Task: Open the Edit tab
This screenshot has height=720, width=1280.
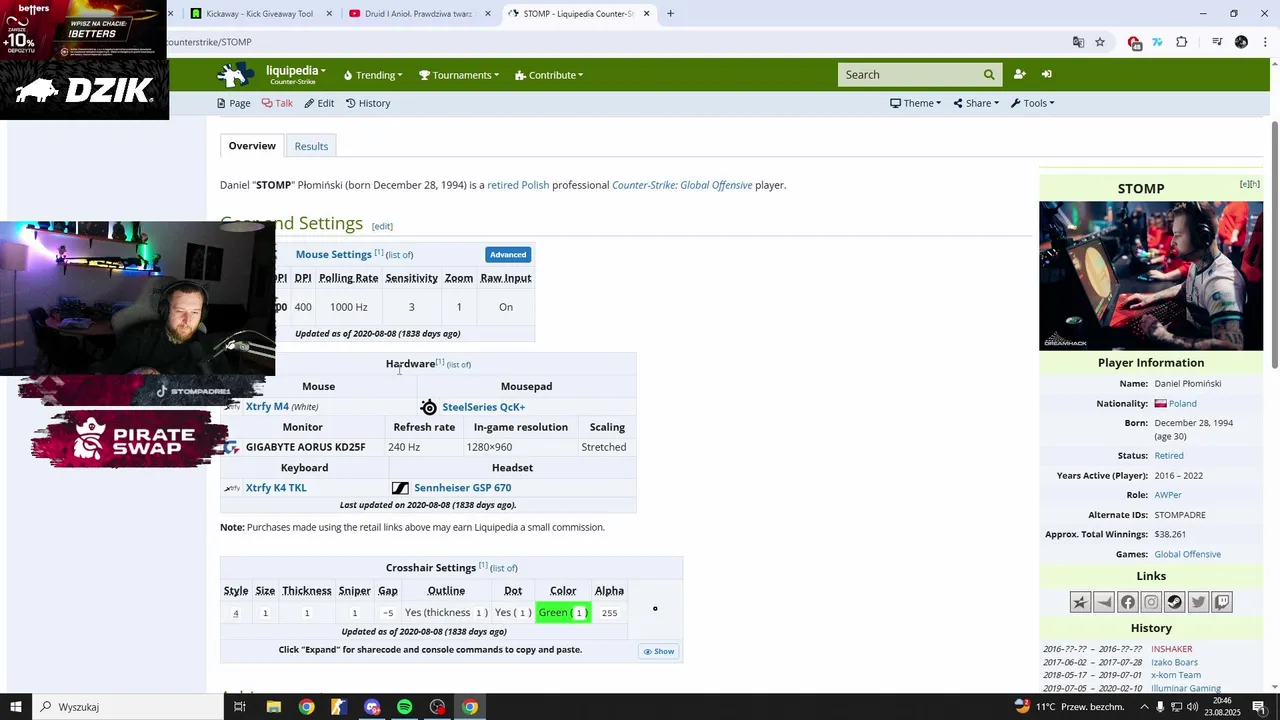Action: [x=319, y=103]
